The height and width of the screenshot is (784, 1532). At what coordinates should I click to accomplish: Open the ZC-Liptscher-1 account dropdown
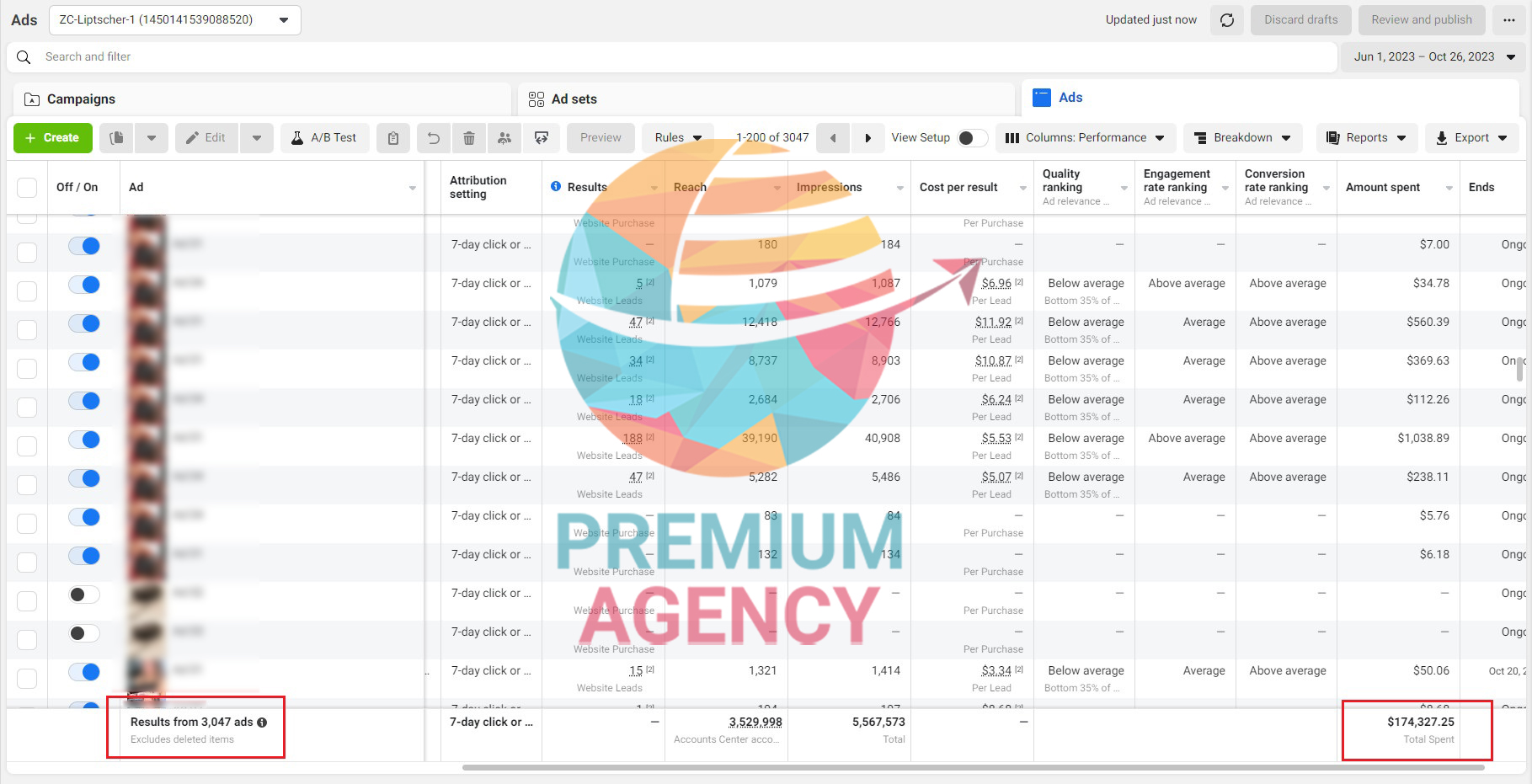(175, 20)
